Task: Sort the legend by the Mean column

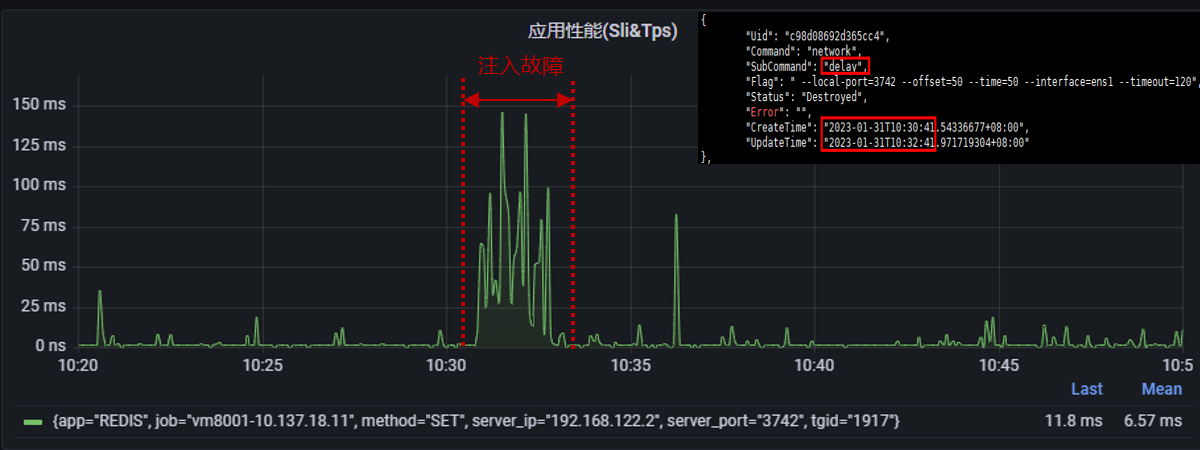Action: click(1161, 389)
